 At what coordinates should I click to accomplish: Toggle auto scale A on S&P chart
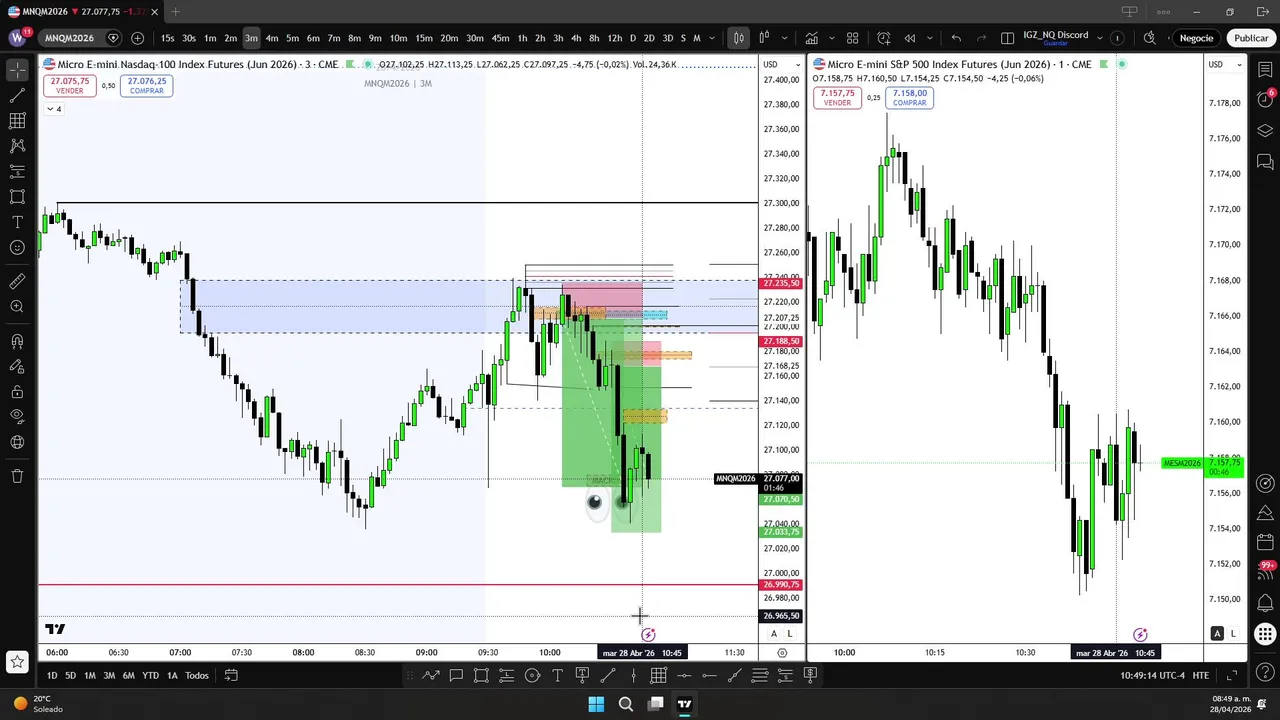click(1217, 634)
